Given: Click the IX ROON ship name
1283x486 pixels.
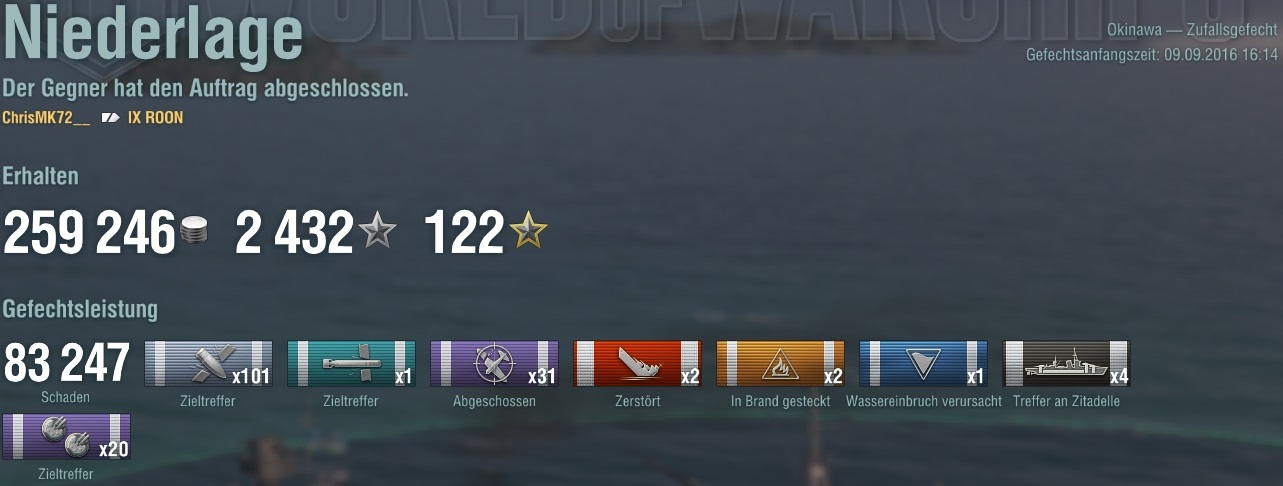Looking at the screenshot, I should [156, 118].
